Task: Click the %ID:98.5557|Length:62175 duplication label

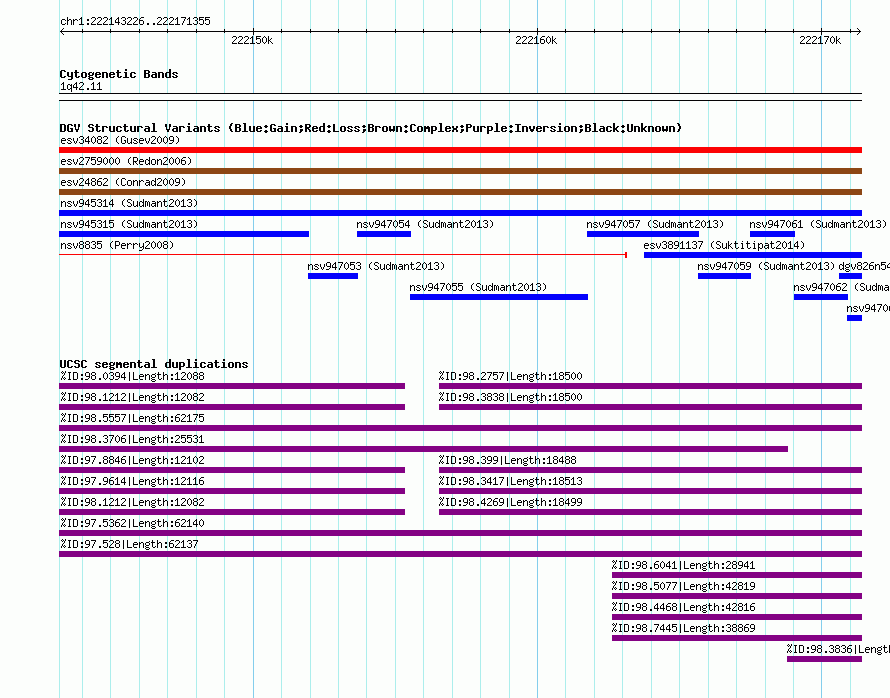Action: pos(132,418)
